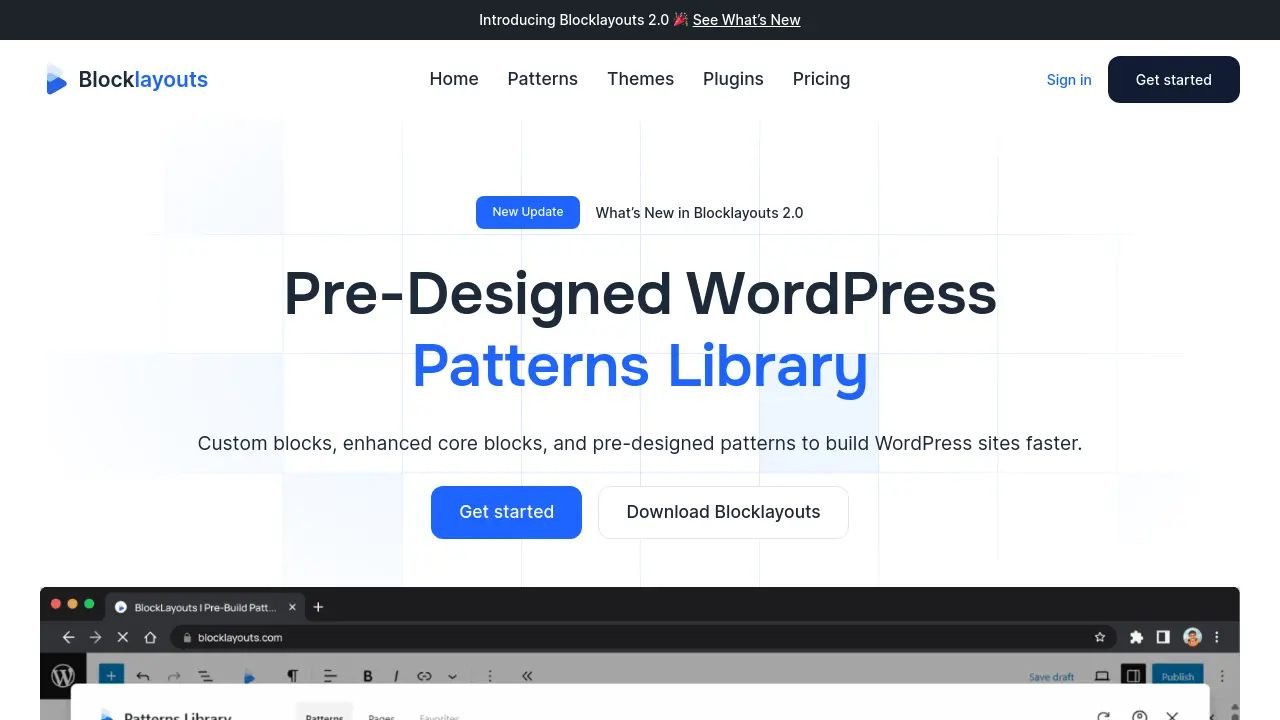
Task: Click the blocklayouts.com address bar
Action: (x=641, y=637)
